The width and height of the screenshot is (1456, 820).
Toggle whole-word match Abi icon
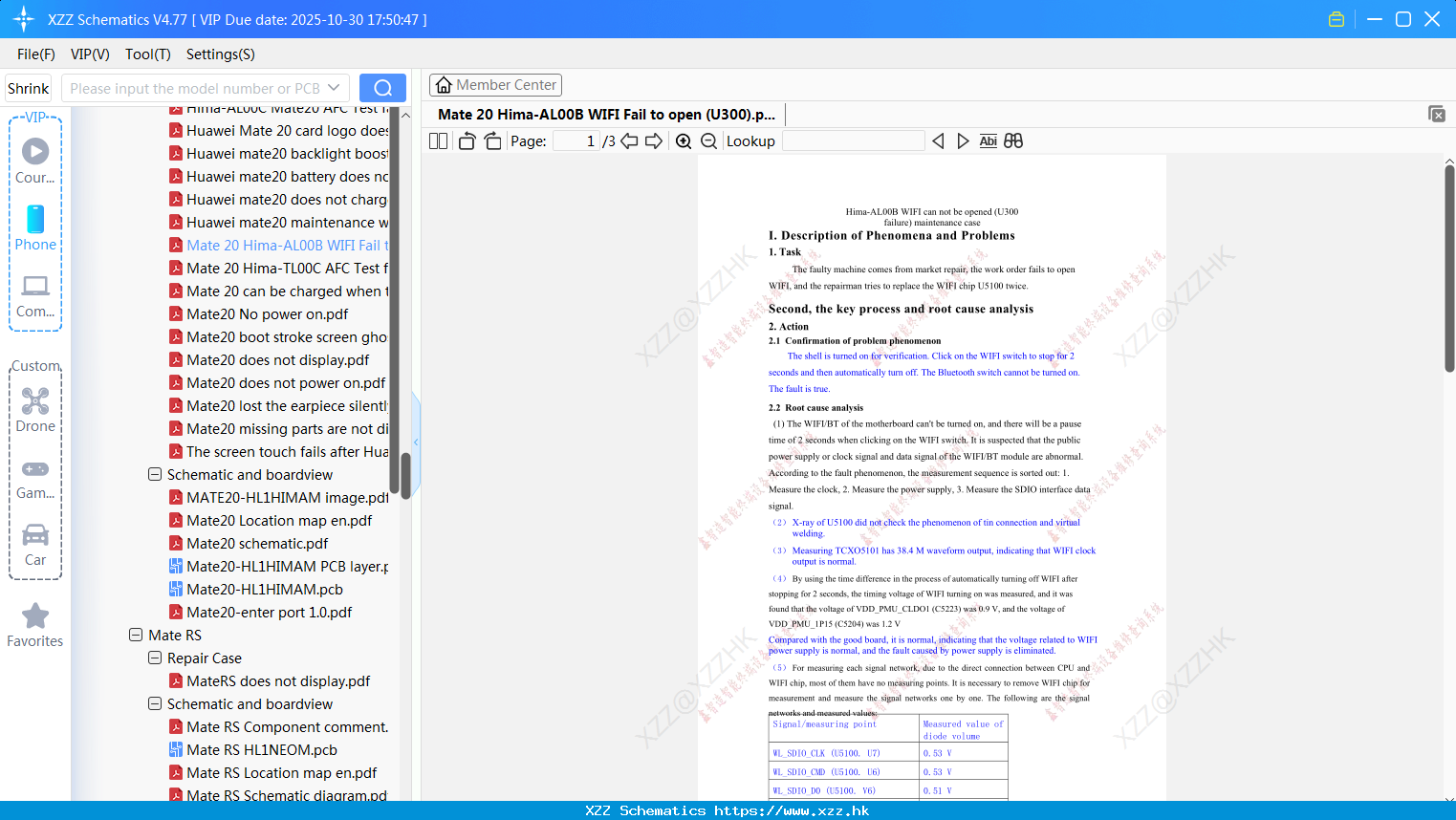click(989, 140)
